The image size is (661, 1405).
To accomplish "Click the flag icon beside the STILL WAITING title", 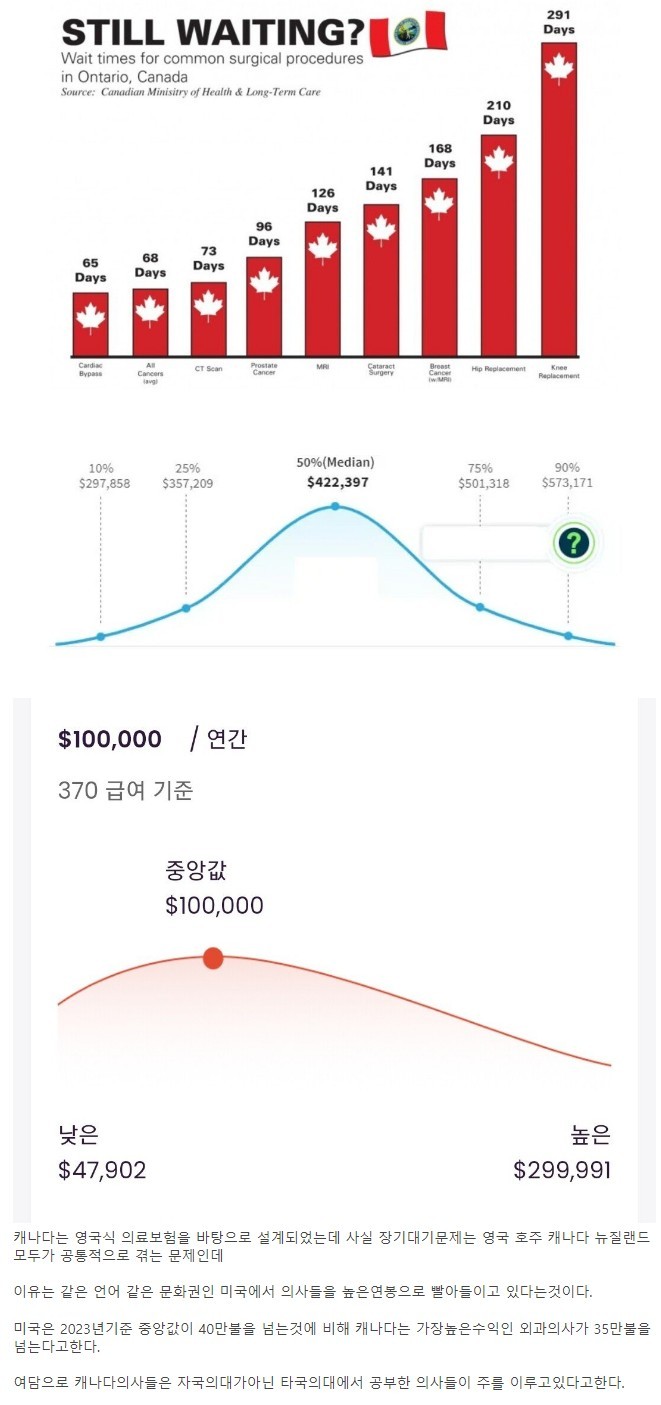I will (x=407, y=31).
